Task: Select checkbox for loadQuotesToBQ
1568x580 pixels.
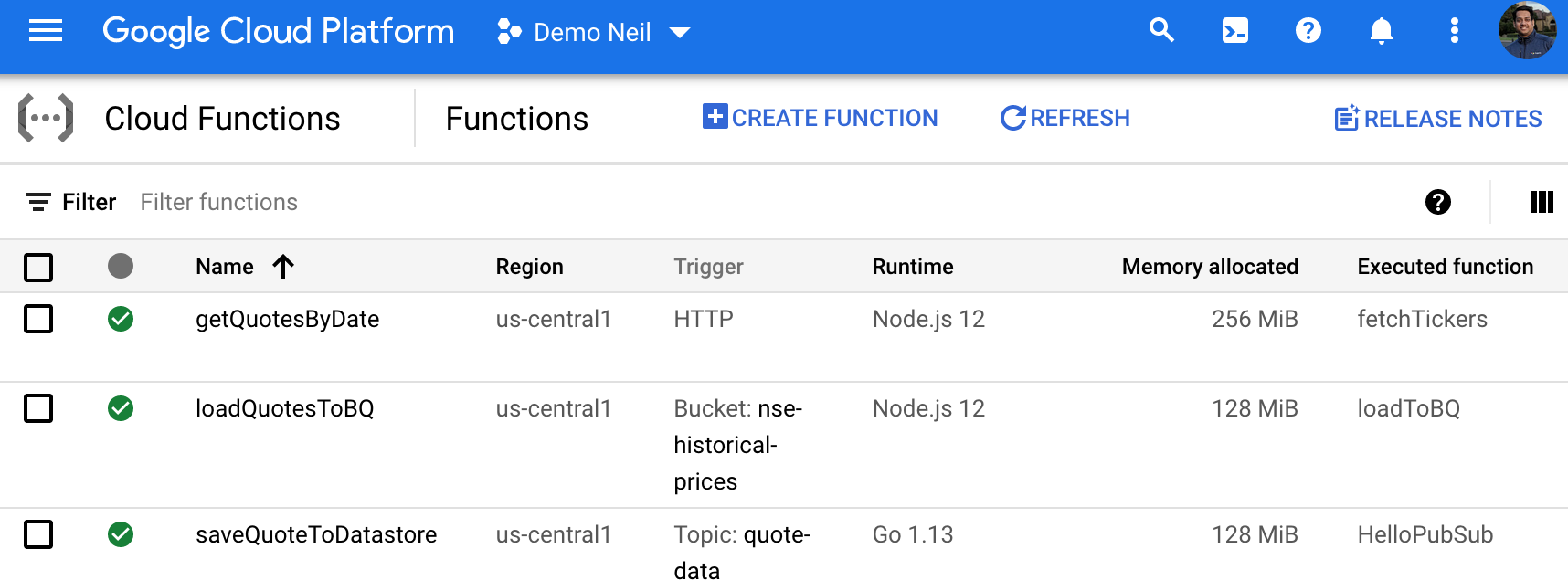Action: coord(38,408)
